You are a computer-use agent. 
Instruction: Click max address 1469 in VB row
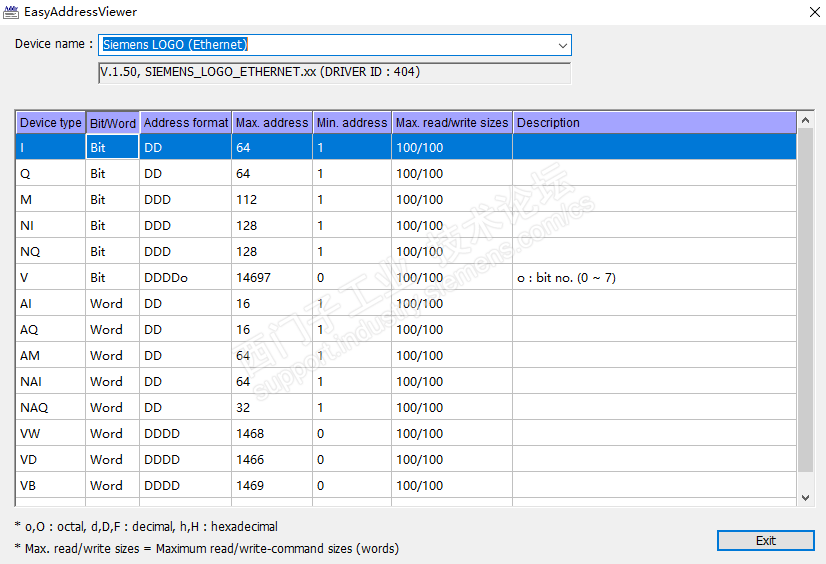[x=272, y=485]
